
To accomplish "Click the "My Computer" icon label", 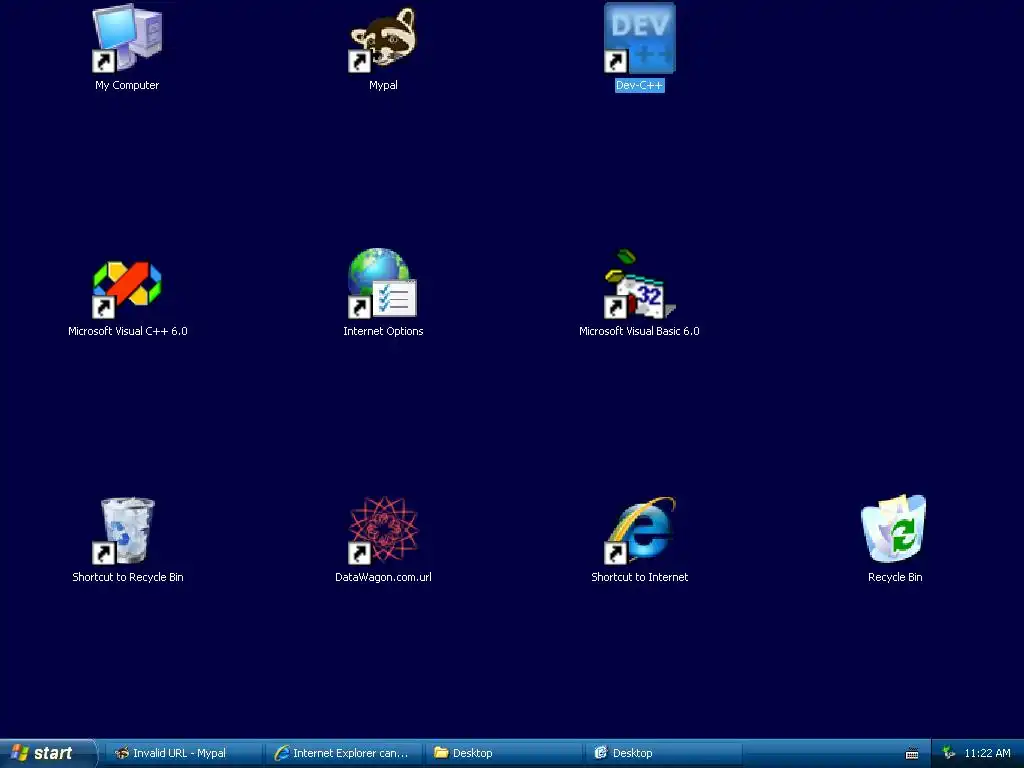I will 127,86.
